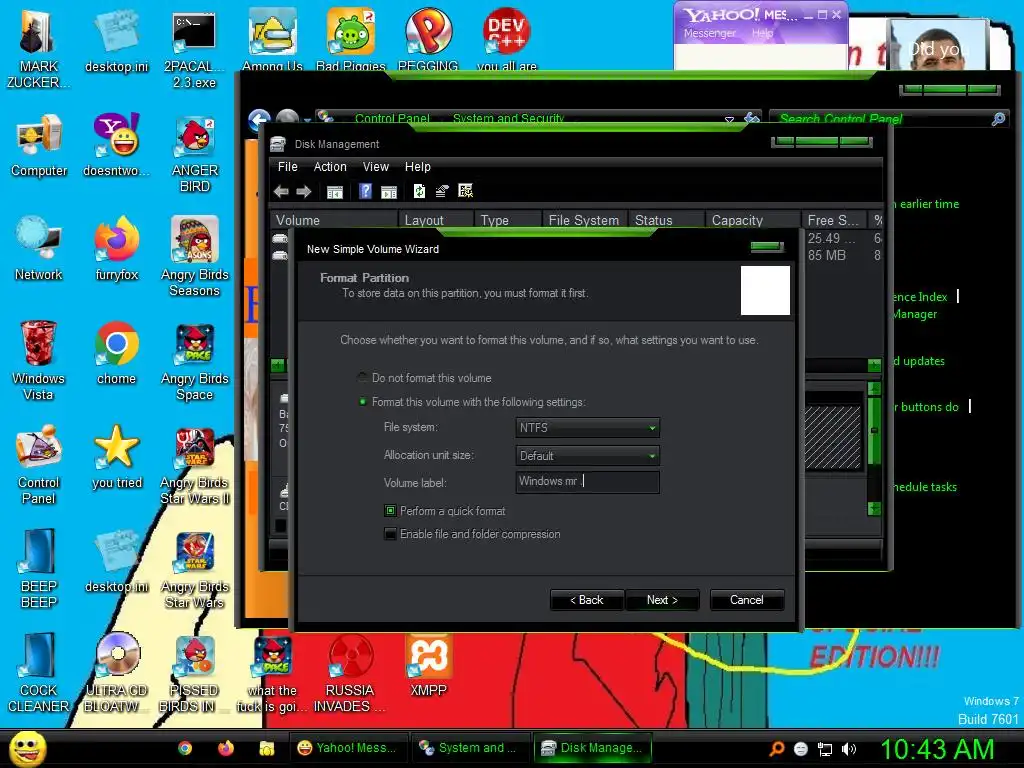This screenshot has height=768, width=1024.
Task: Click the Forward arrow in Disk Management toolbar
Action: click(304, 191)
